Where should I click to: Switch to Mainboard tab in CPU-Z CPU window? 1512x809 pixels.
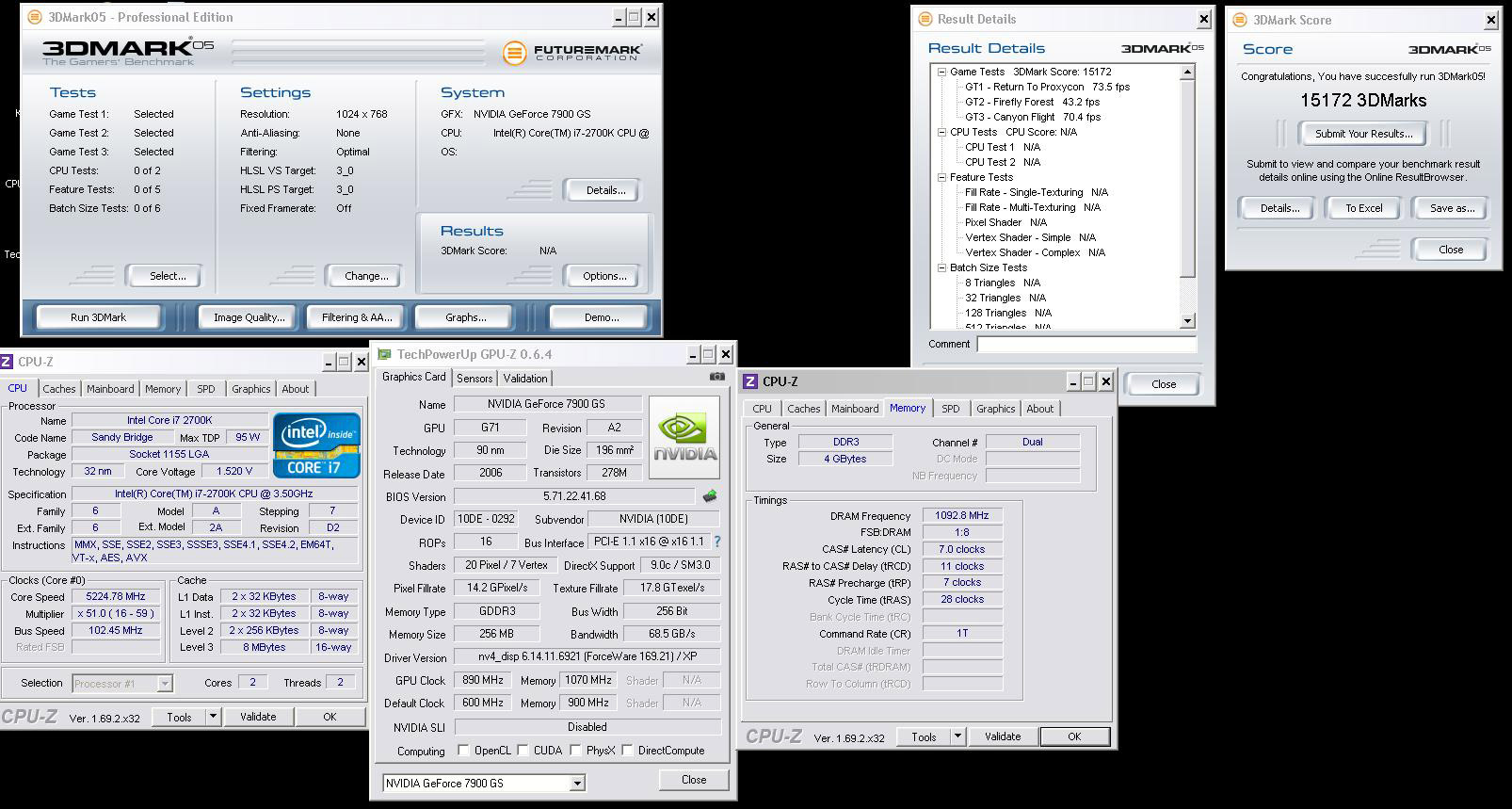point(110,389)
